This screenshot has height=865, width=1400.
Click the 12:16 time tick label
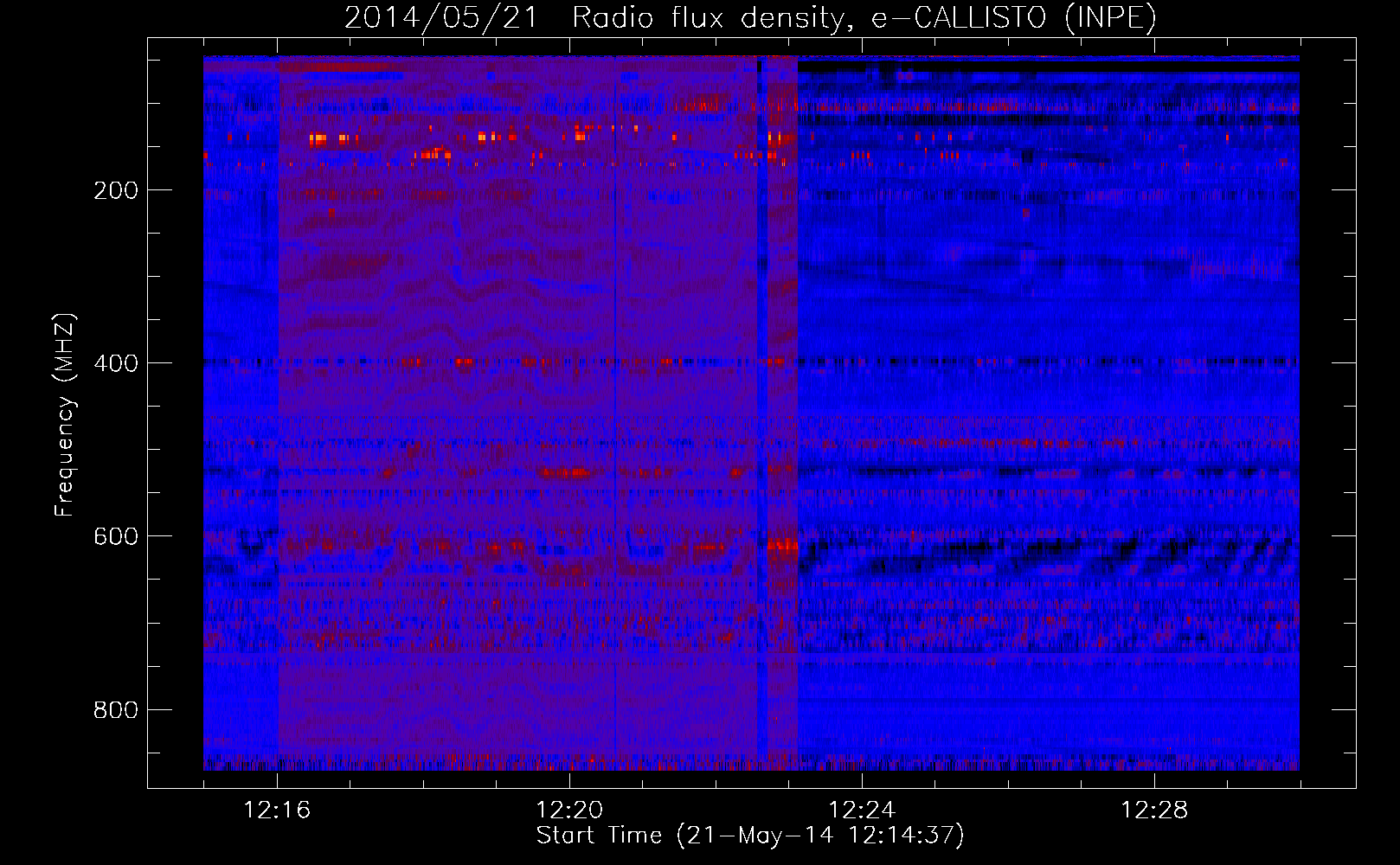[277, 811]
